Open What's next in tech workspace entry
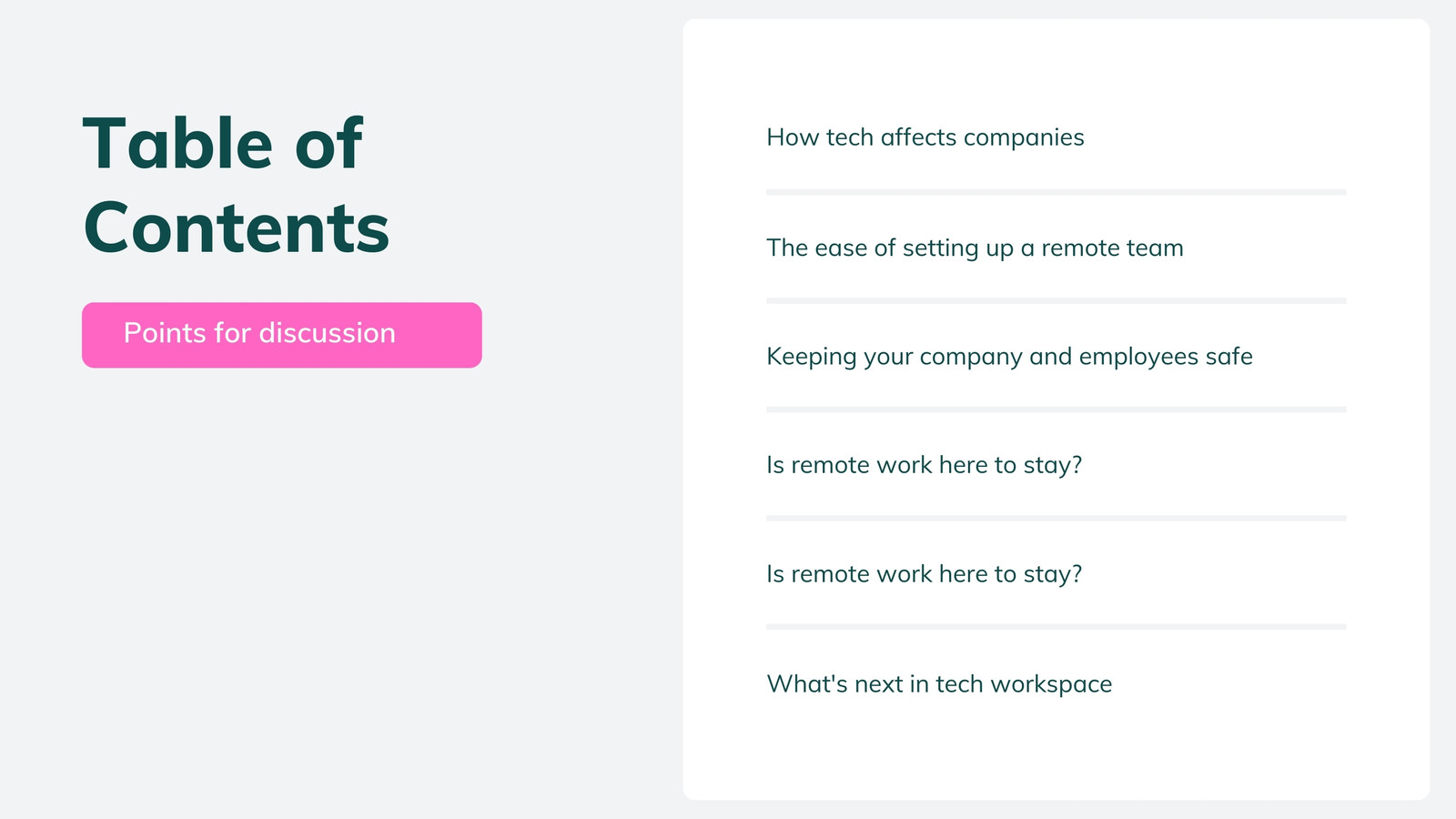Image resolution: width=1456 pixels, height=819 pixels. point(939,684)
